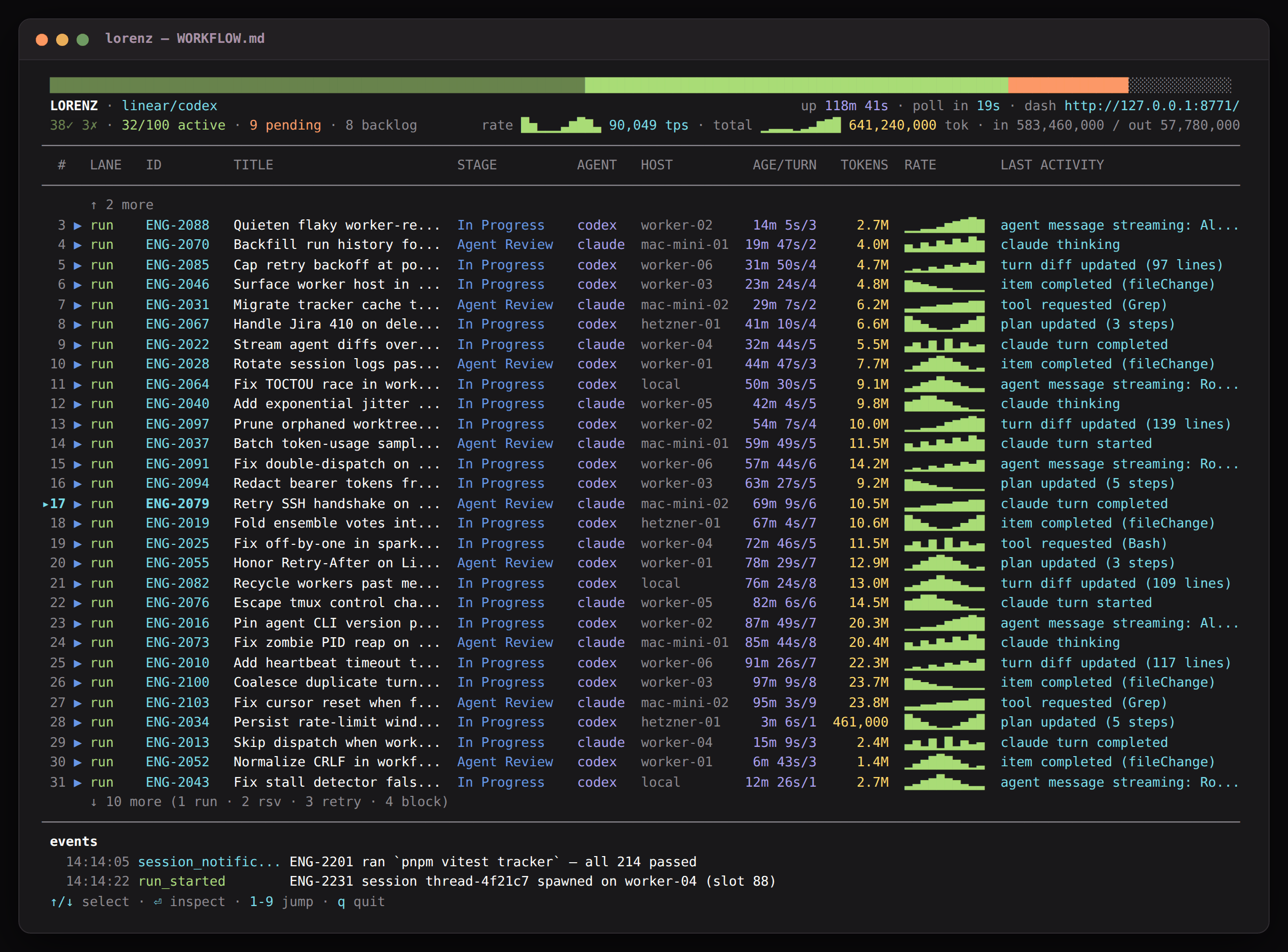This screenshot has height=952, width=1288.
Task: Click the dark green segment of the top progress bar
Action: click(x=317, y=85)
